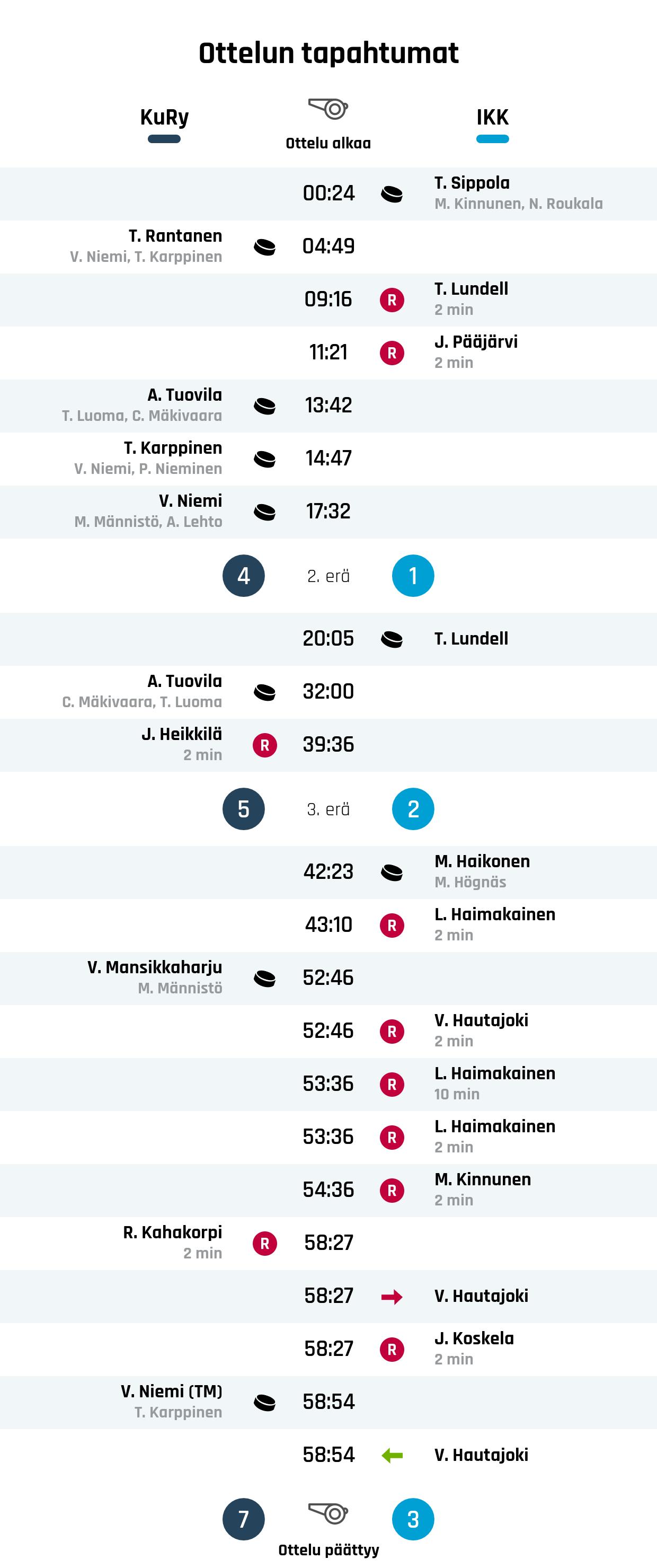Open player V. Mansikkaharju

155,967
